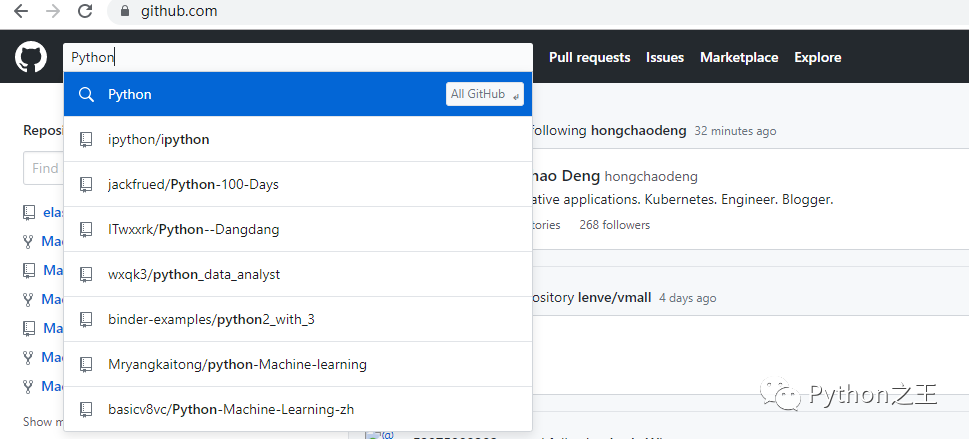Click the repo icon beside wxqk3/python_data_analyst
This screenshot has width=969, height=439.
[x=86, y=275]
